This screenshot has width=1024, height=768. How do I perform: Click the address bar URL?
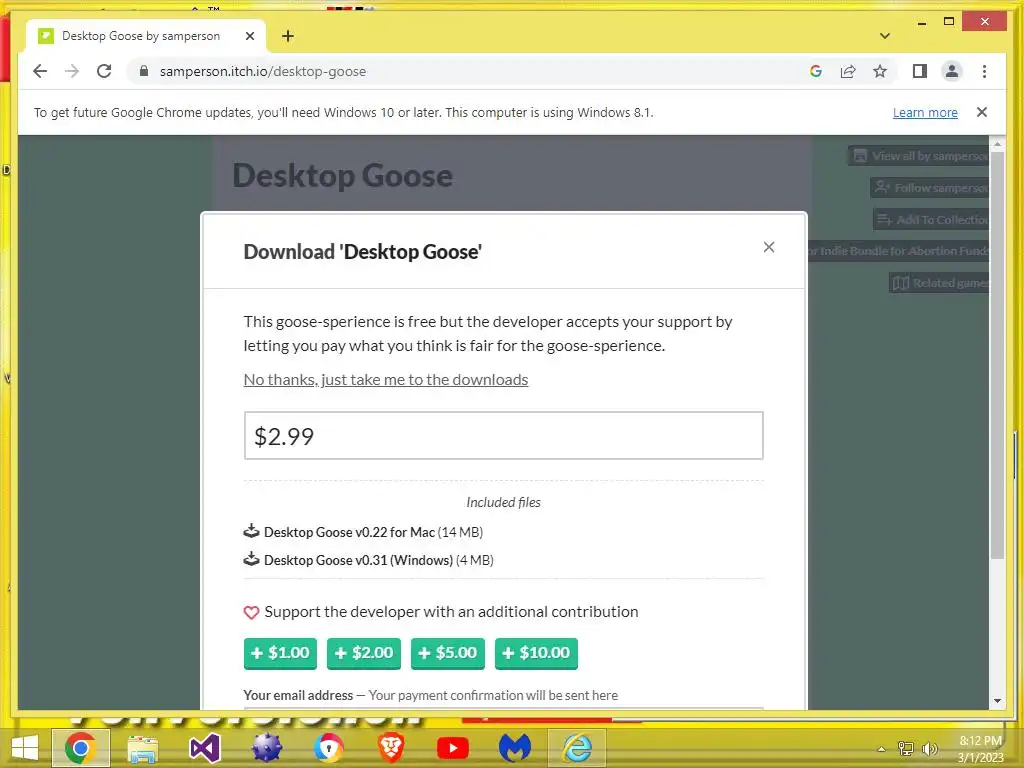[x=263, y=71]
